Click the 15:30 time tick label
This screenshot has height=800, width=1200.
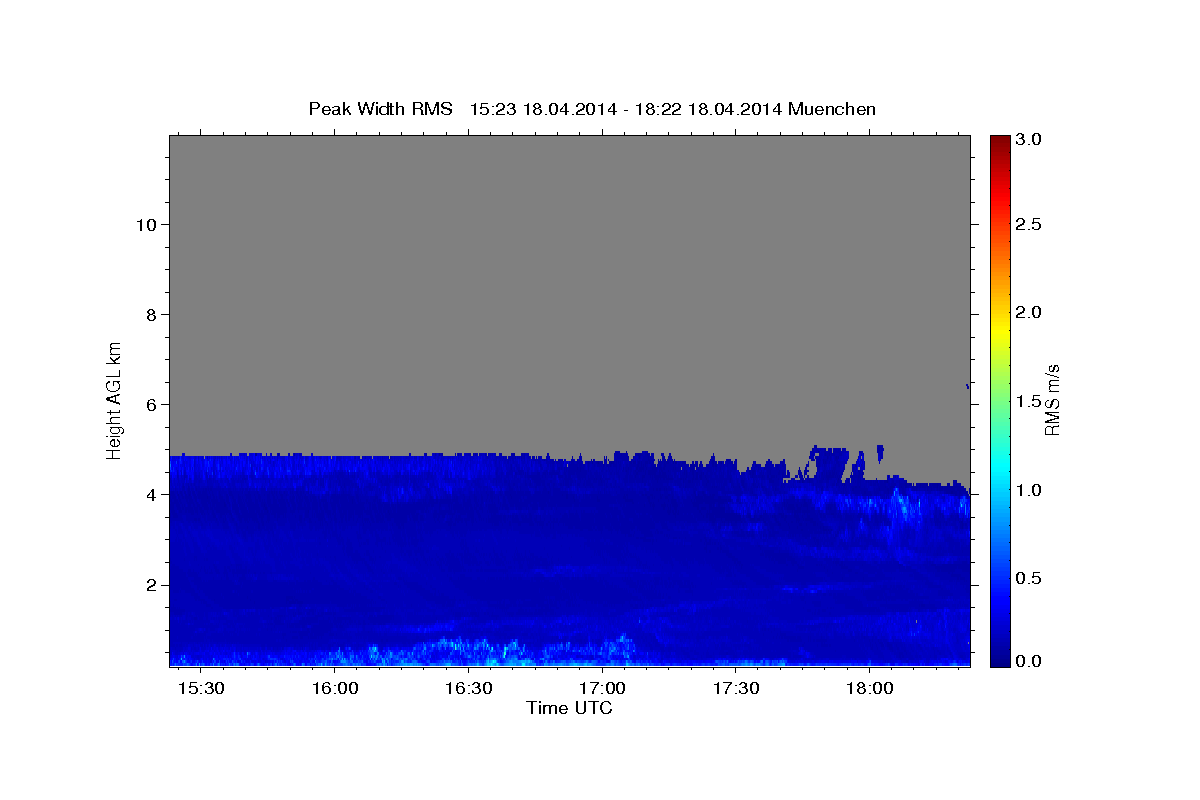pyautogui.click(x=202, y=690)
